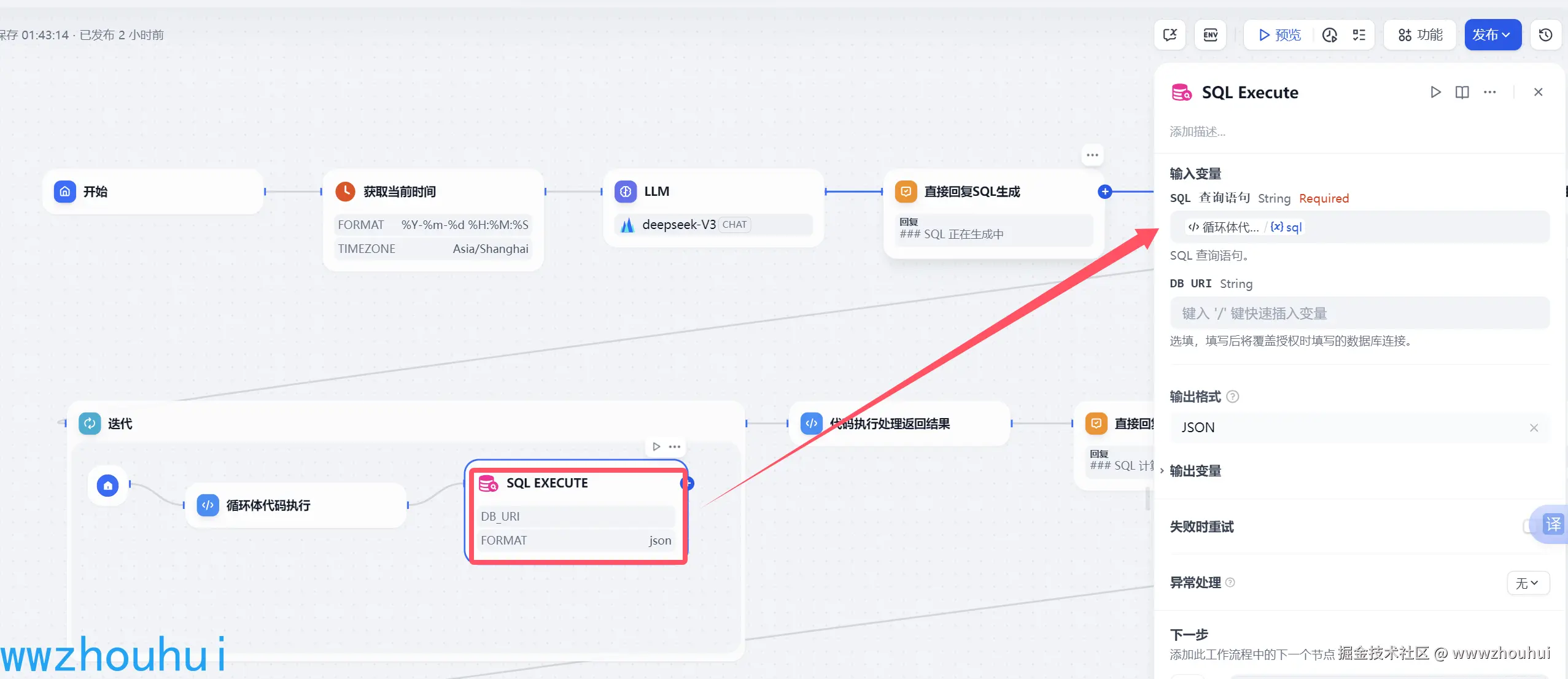Screen dimensions: 1568x679
Task: Click the LLM node icon
Action: [626, 192]
